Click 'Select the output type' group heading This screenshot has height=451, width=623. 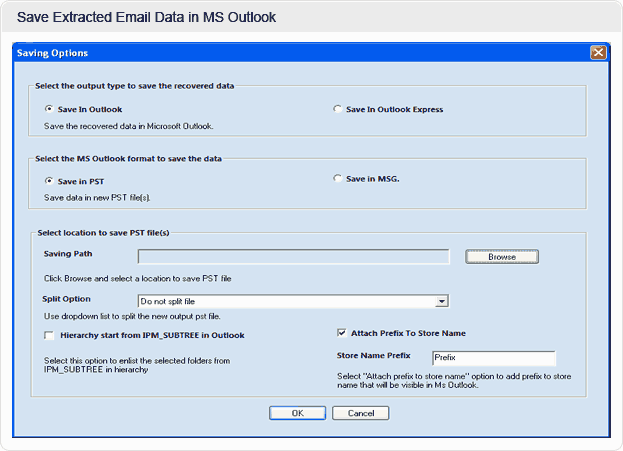tap(134, 86)
